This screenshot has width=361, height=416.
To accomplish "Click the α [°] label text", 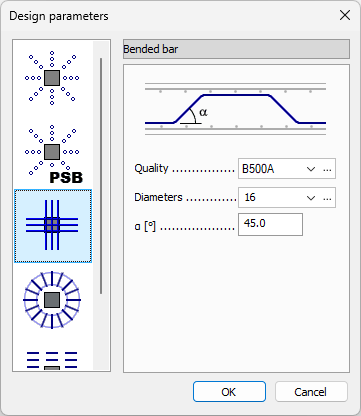I will (145, 226).
